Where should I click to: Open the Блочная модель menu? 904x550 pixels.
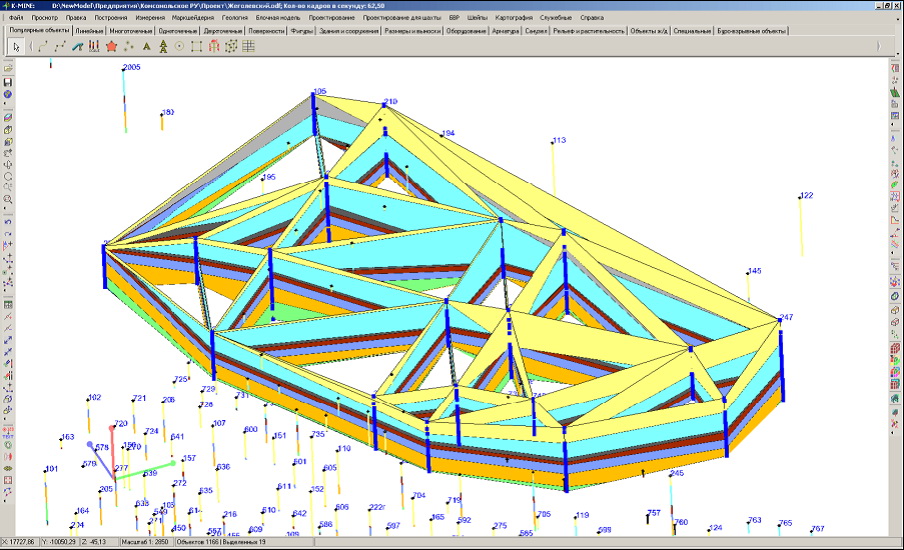[277, 18]
